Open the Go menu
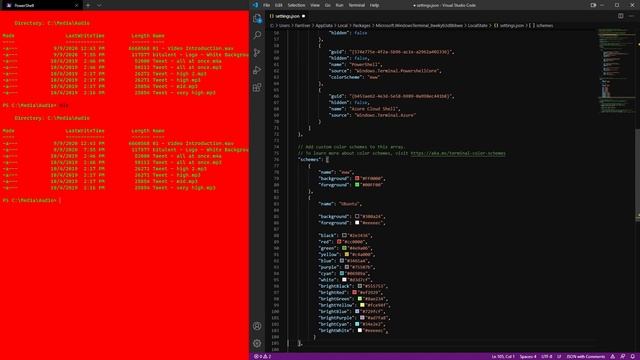This screenshot has width=640, height=360. [x=328, y=5]
